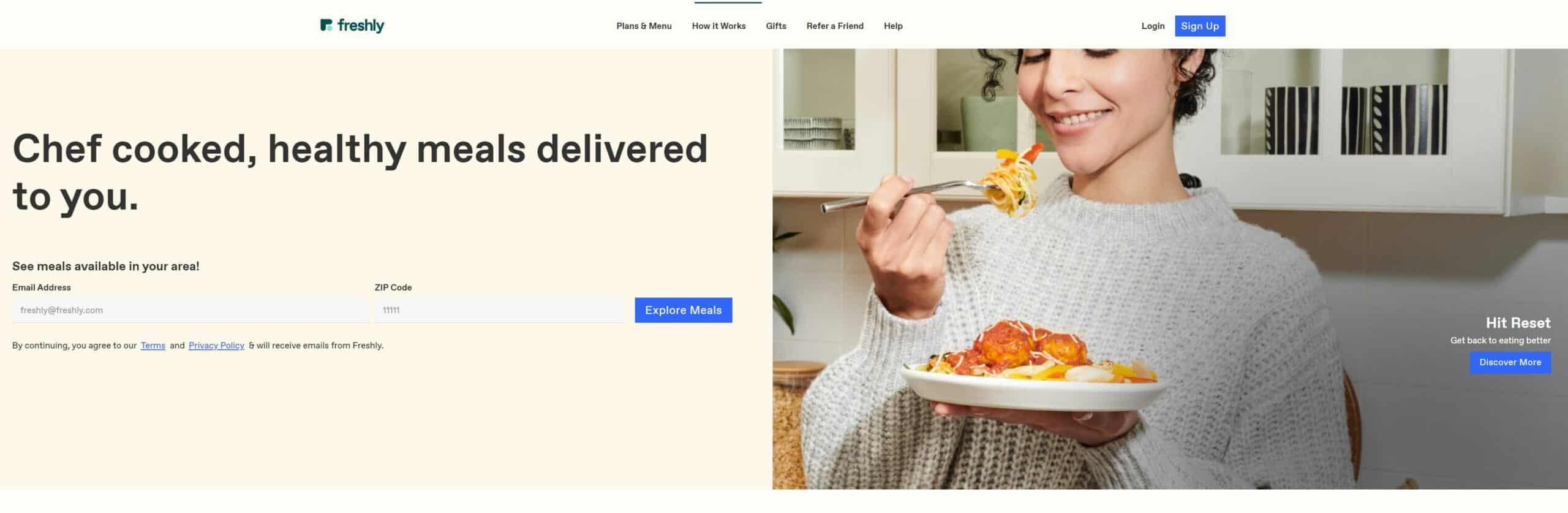Open the Privacy Policy link

click(x=216, y=346)
